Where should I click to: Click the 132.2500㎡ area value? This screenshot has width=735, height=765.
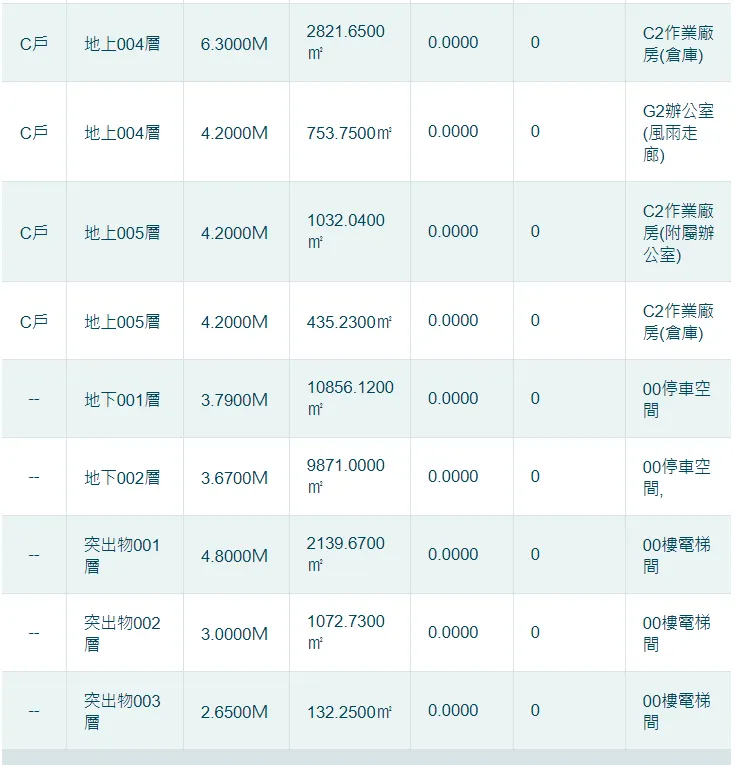coord(349,711)
